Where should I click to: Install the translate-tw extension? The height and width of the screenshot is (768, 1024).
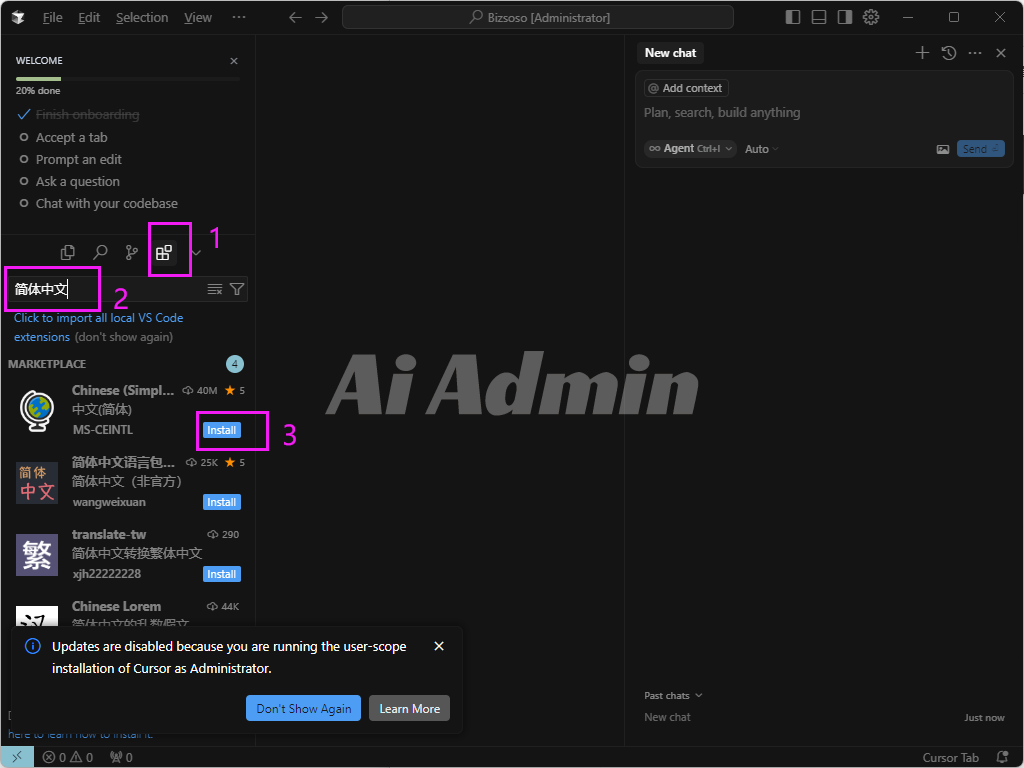221,573
